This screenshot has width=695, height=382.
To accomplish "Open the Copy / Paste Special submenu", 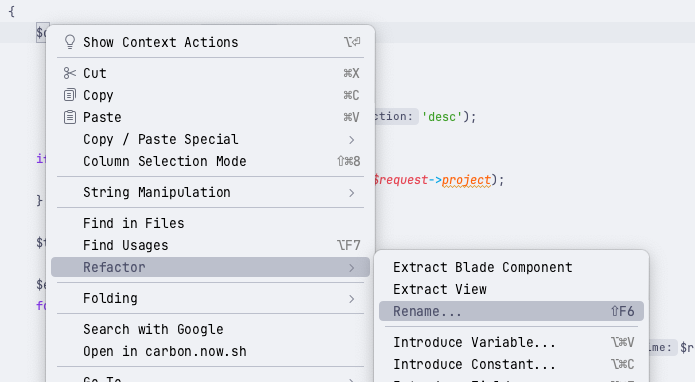I will pos(211,139).
